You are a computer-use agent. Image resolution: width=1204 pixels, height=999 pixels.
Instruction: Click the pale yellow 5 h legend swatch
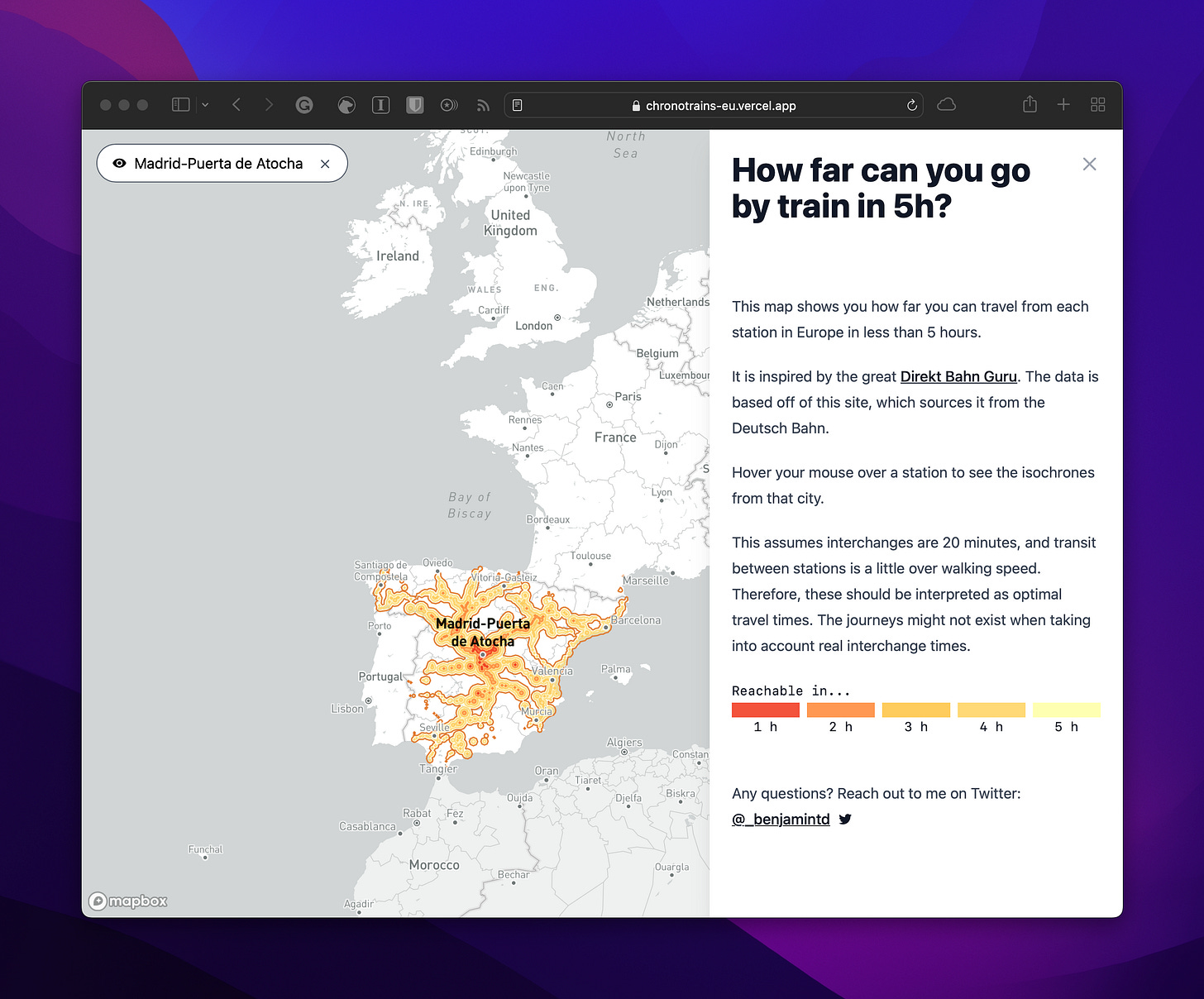(1067, 710)
